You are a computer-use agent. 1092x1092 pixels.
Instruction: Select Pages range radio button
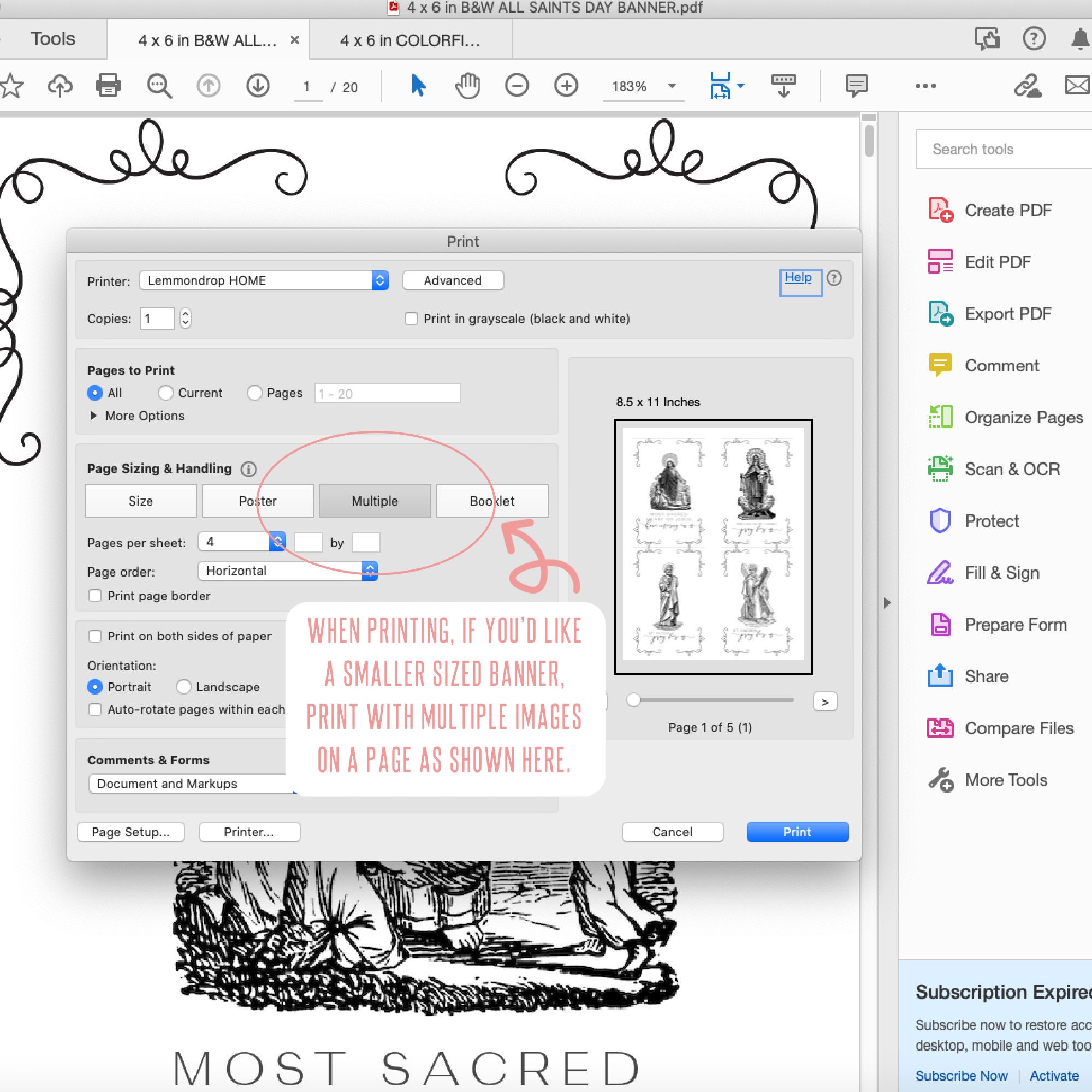(254, 393)
